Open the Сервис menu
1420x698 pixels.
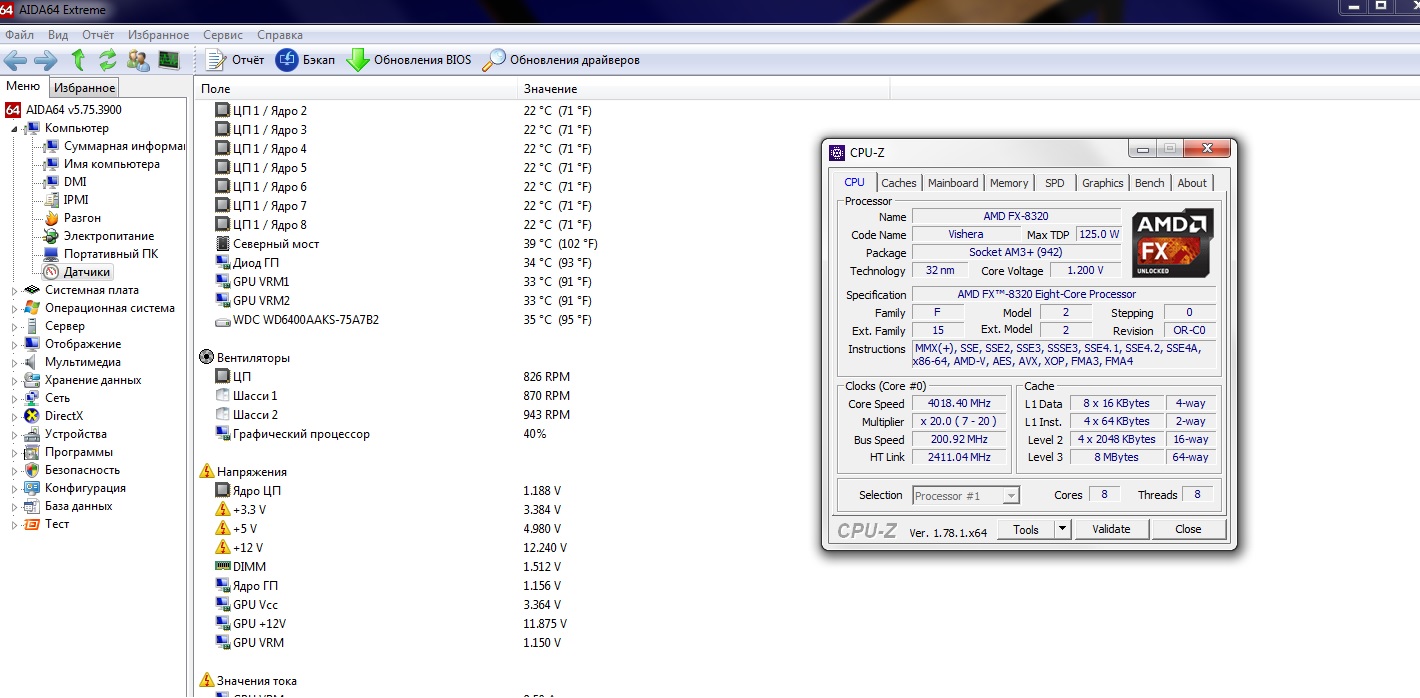222,34
